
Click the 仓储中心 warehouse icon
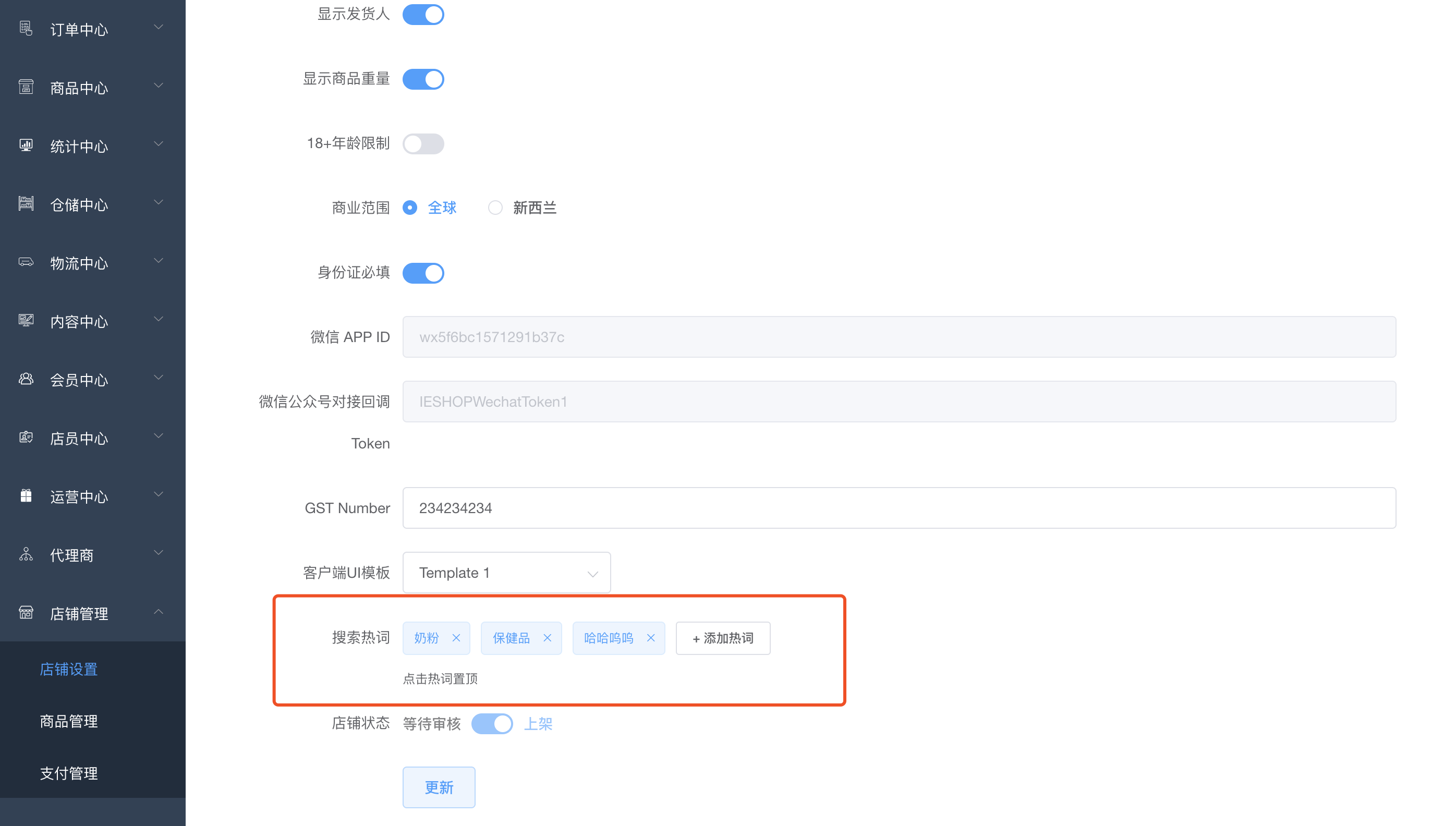pyautogui.click(x=26, y=204)
